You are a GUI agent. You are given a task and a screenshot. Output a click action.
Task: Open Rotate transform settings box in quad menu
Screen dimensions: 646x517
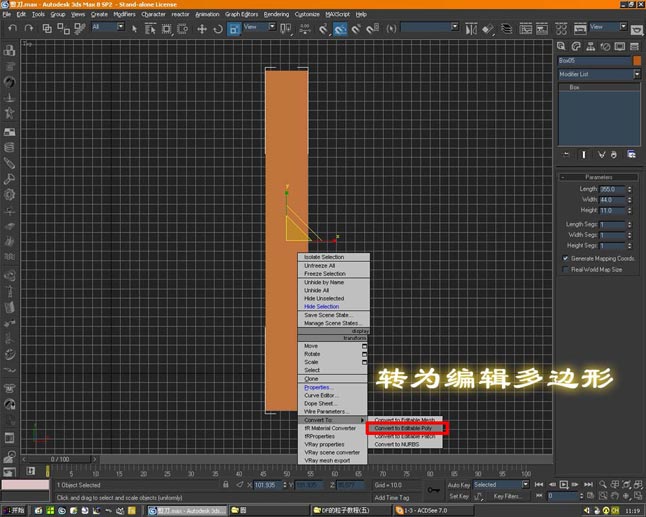pyautogui.click(x=364, y=354)
